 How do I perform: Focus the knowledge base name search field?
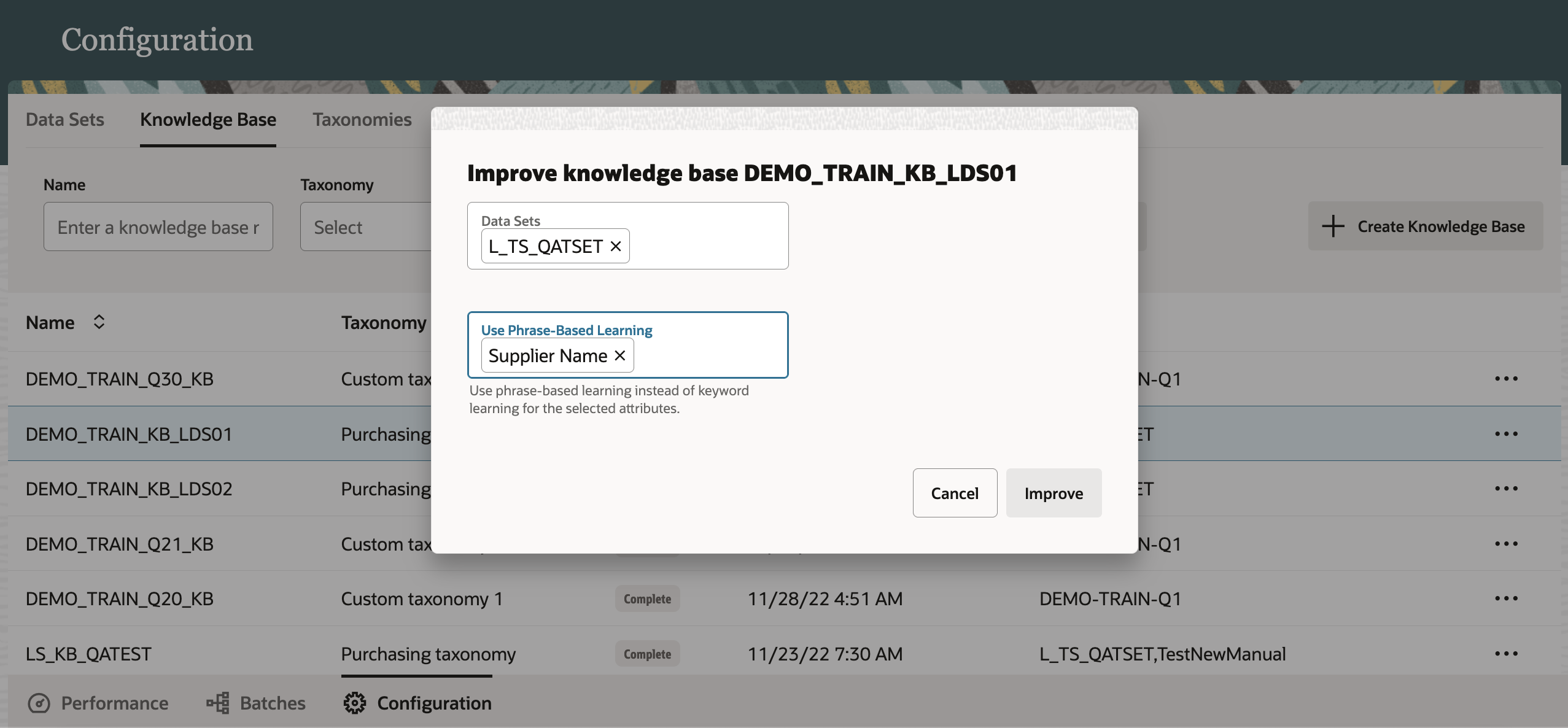click(x=158, y=227)
